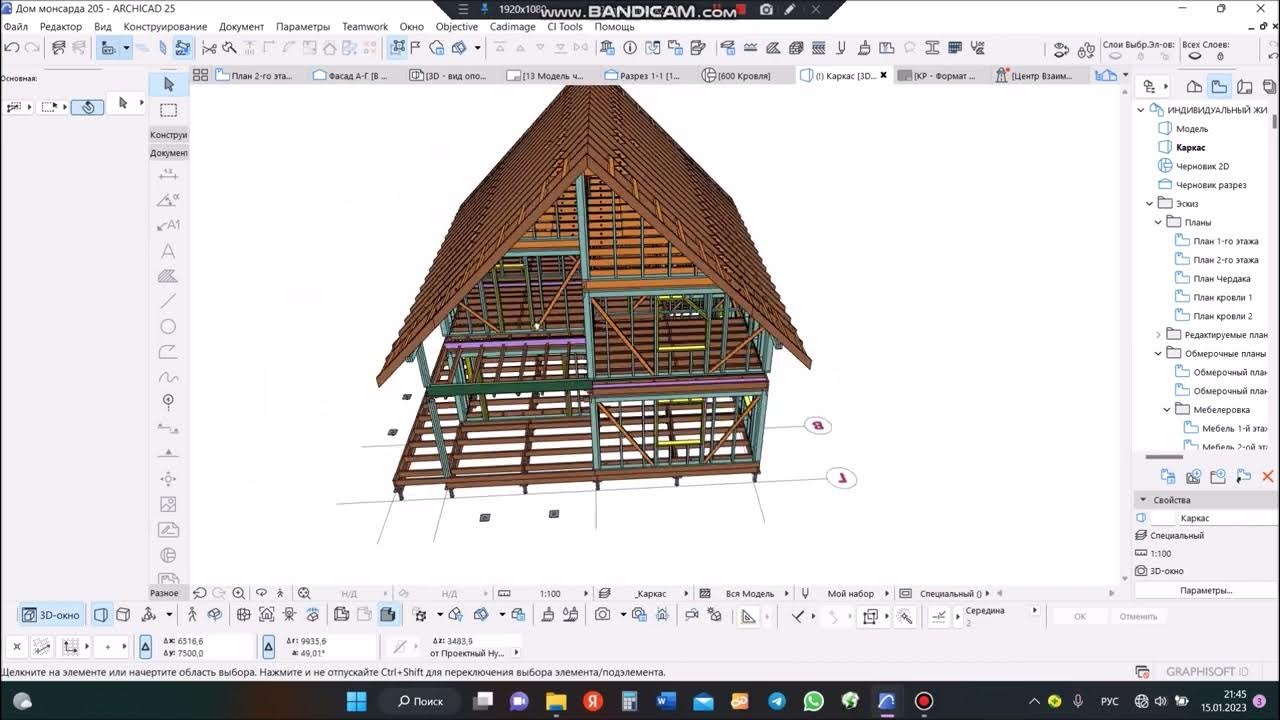The width and height of the screenshot is (1280, 720).
Task: Open the scale 1:100 dropdown arrow
Action: pyautogui.click(x=587, y=593)
